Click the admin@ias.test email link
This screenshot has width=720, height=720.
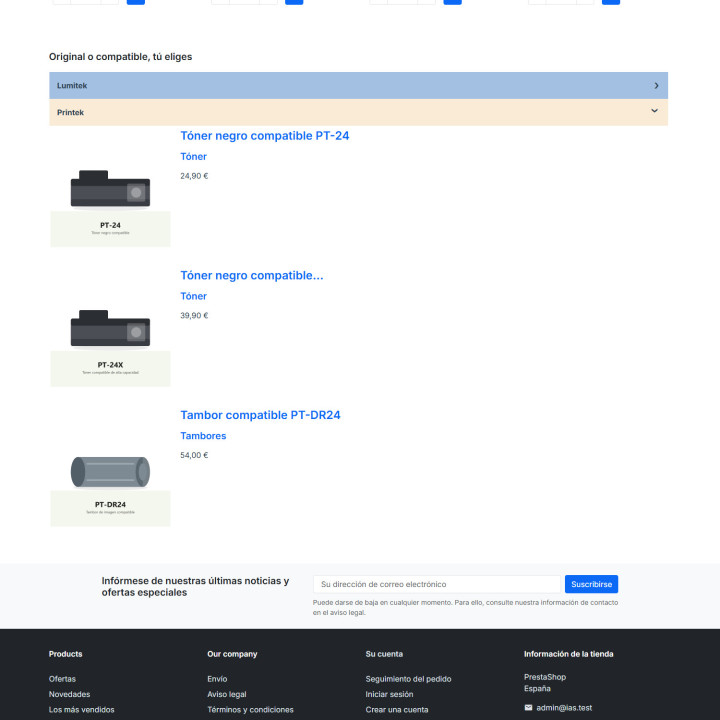564,708
